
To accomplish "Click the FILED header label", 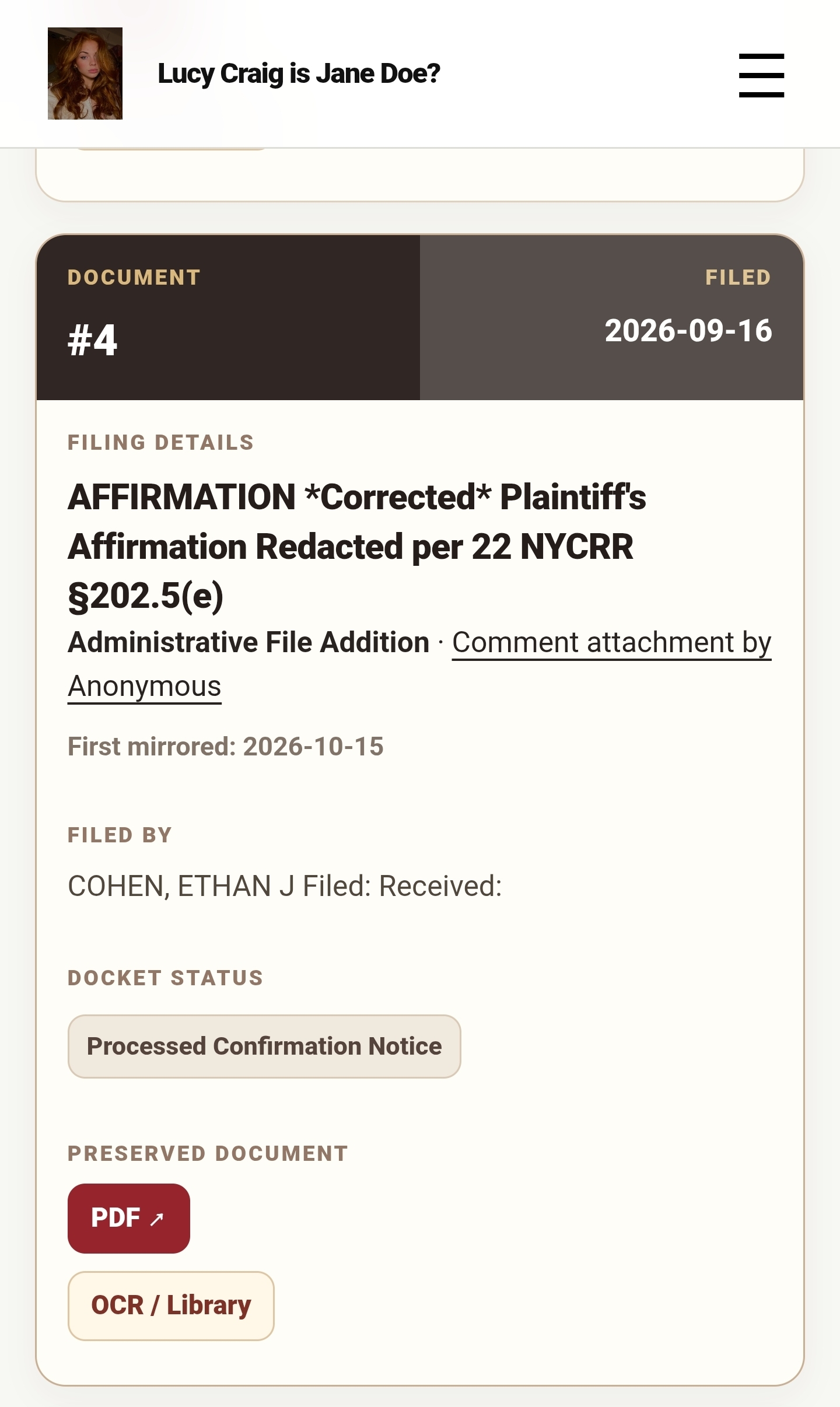I will click(738, 277).
